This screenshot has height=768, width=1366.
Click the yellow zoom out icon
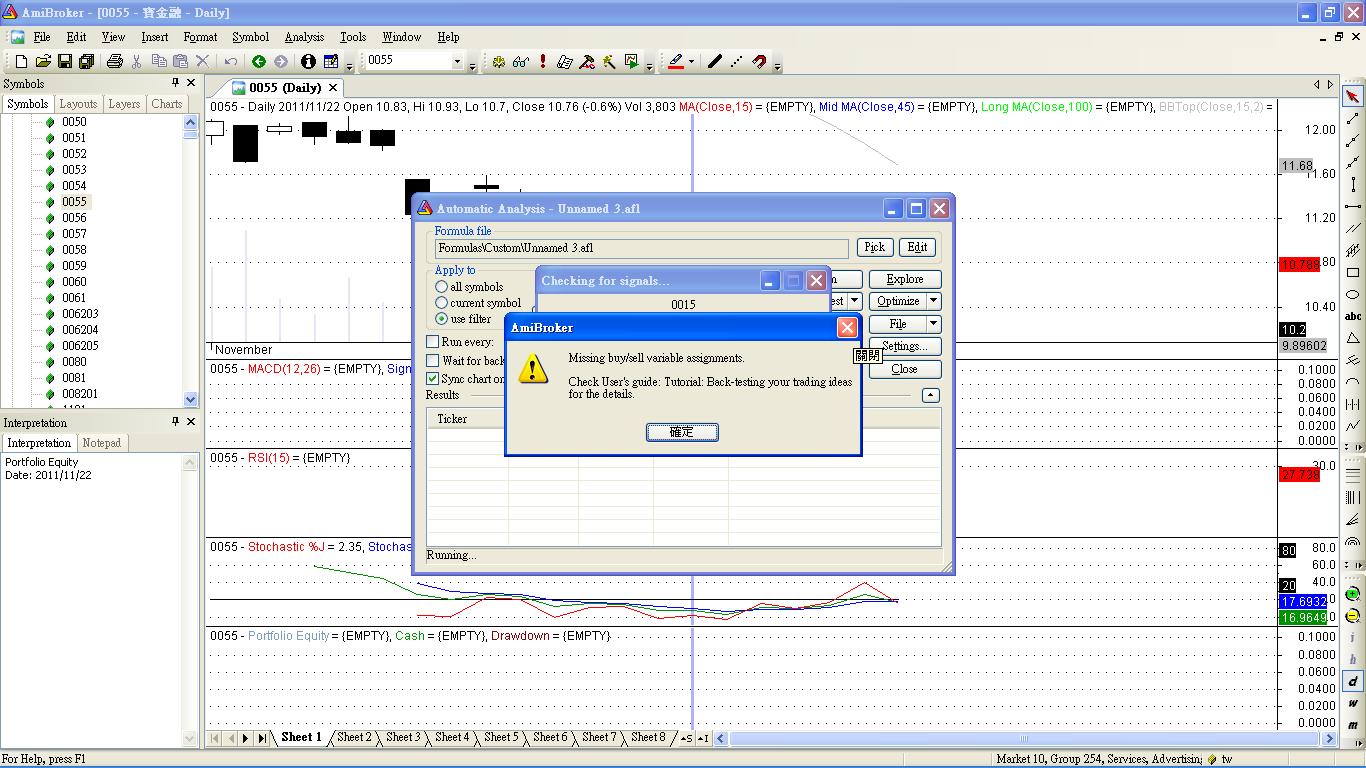pyautogui.click(x=1353, y=616)
